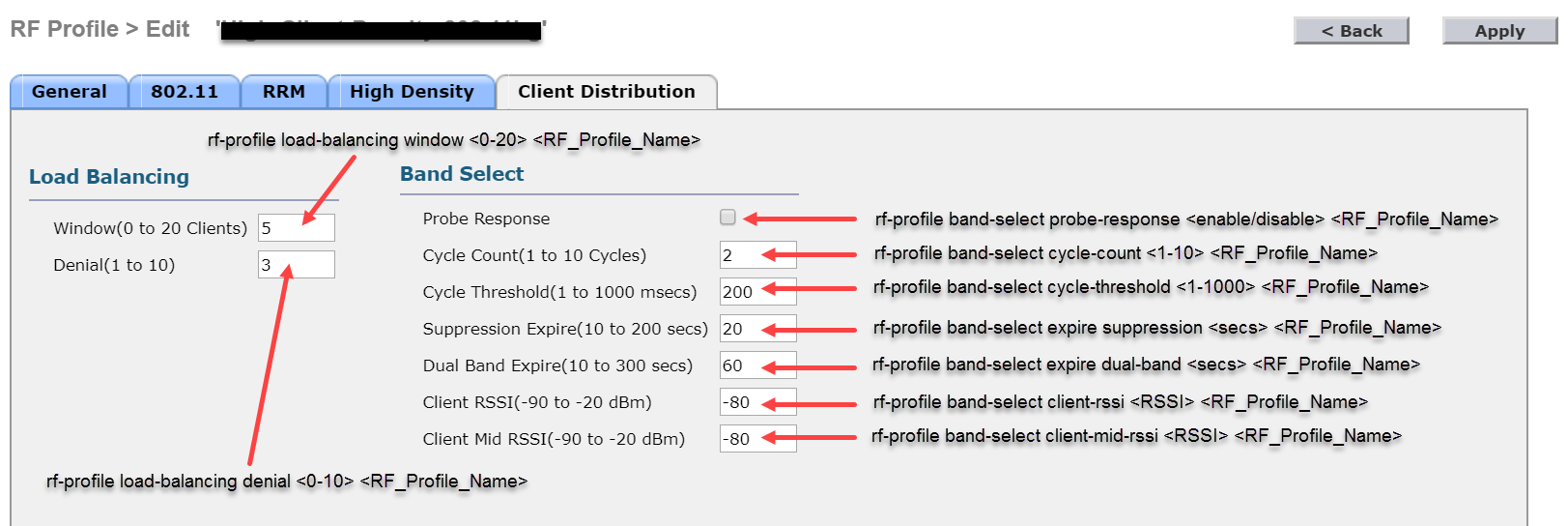The height and width of the screenshot is (526, 1568).
Task: Click the Load Balancing Window input field
Action: coord(296,228)
